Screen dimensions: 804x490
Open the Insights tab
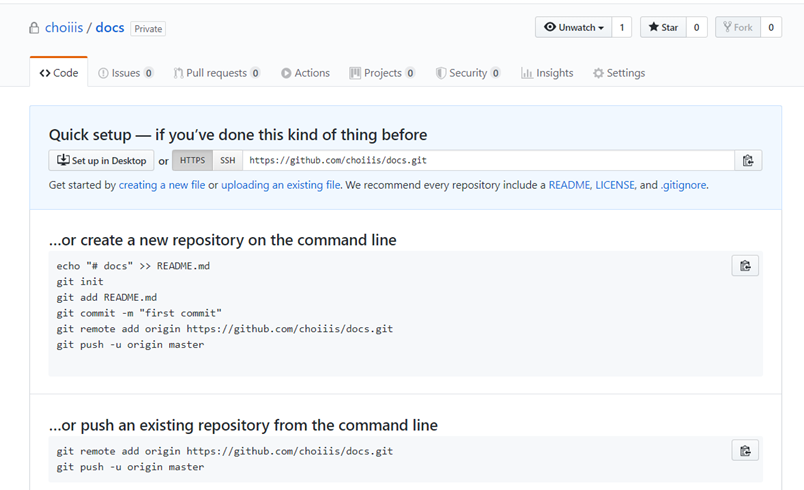[547, 73]
